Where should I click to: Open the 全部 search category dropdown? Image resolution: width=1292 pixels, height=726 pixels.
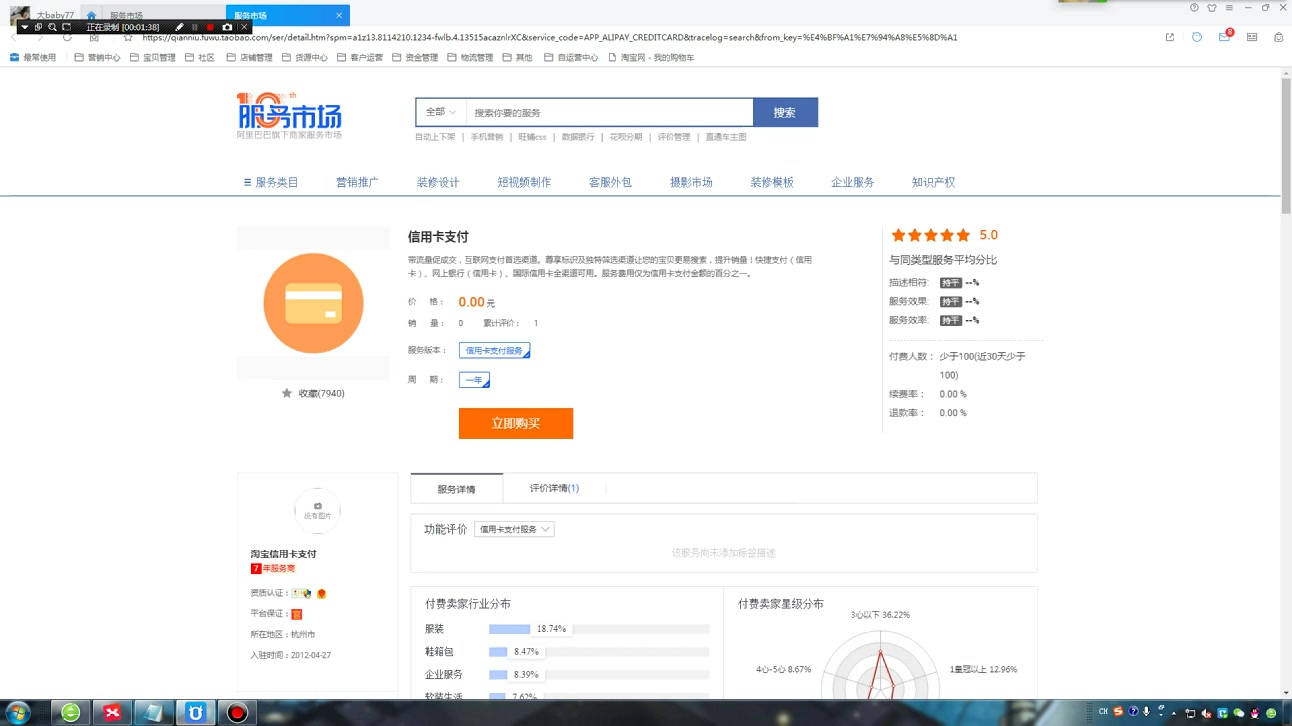[x=441, y=112]
